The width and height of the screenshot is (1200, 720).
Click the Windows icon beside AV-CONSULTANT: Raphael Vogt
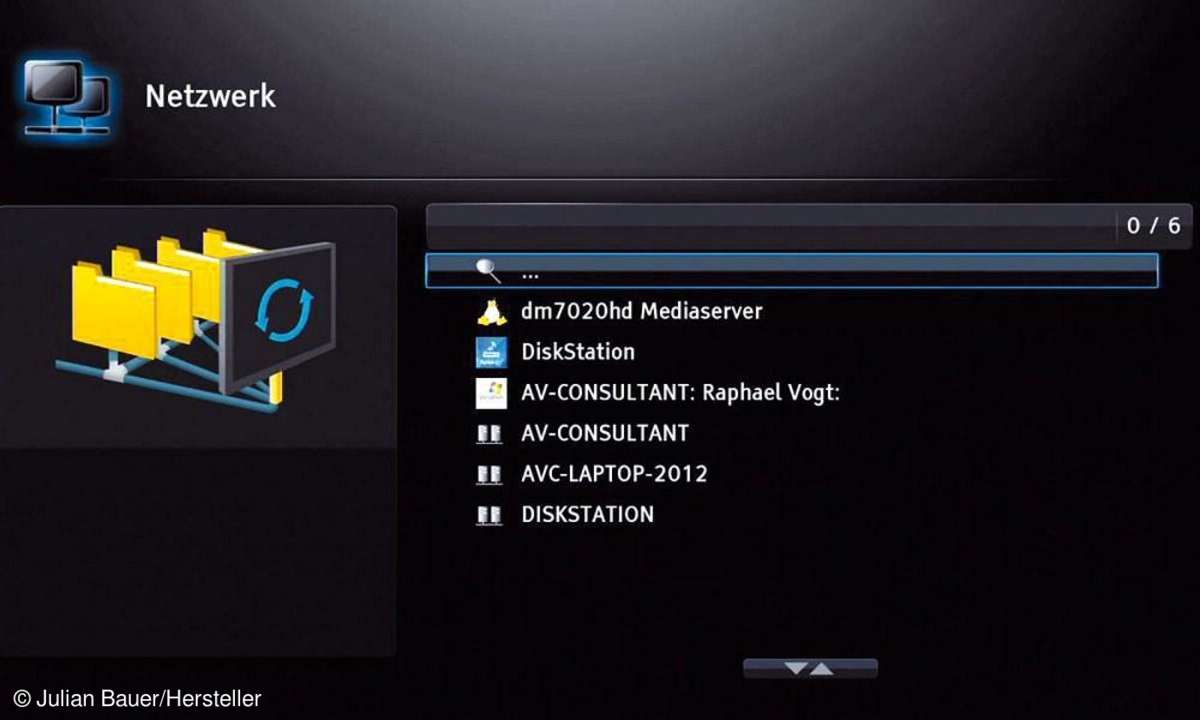coord(490,393)
